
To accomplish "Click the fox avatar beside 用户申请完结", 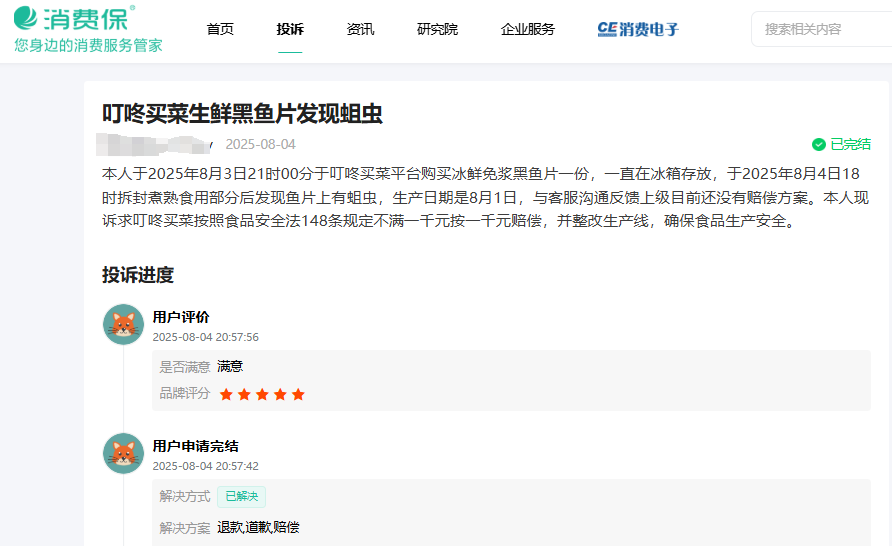I will pos(123,453).
